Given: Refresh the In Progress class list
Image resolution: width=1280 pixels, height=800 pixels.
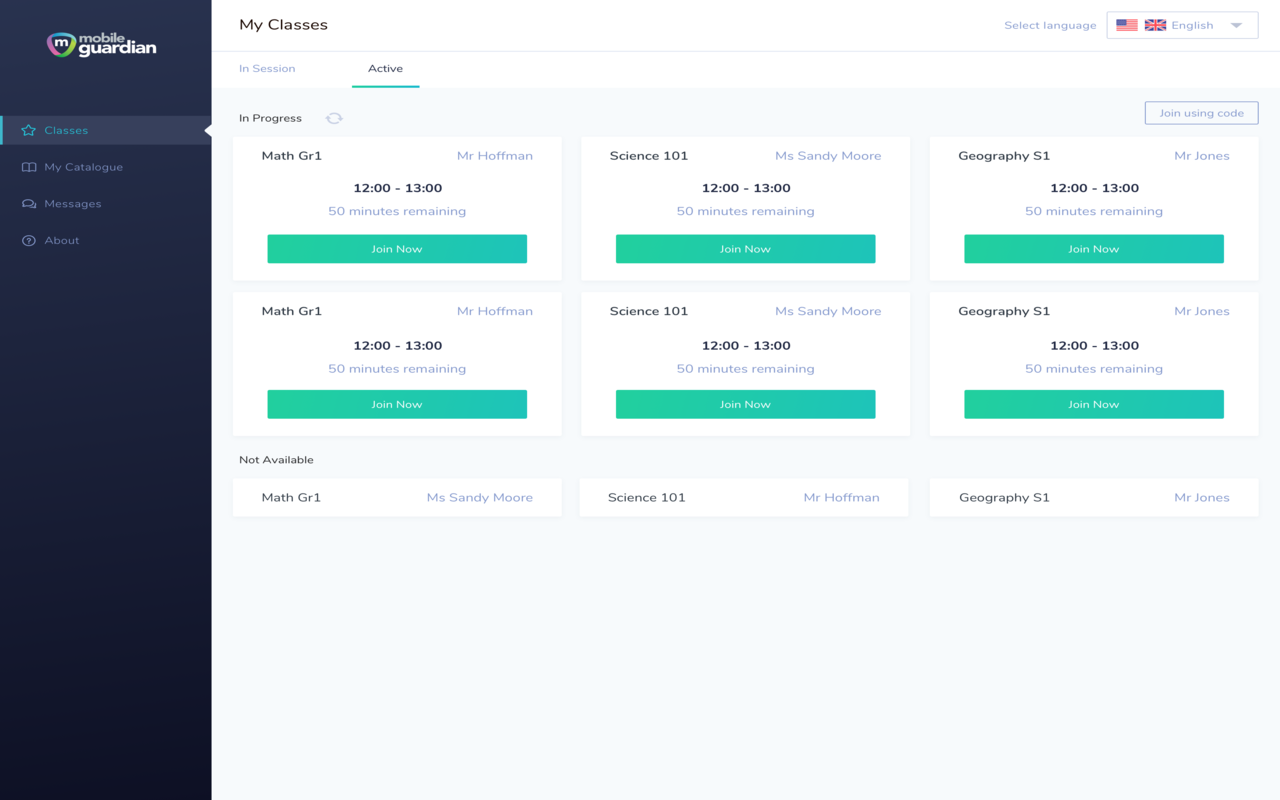Looking at the screenshot, I should click(x=334, y=118).
